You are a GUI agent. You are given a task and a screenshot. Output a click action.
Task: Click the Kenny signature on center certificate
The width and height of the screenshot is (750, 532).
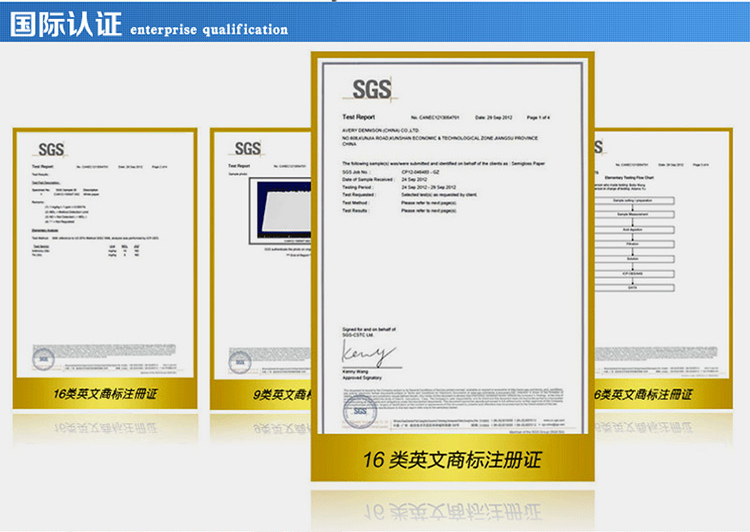click(369, 355)
